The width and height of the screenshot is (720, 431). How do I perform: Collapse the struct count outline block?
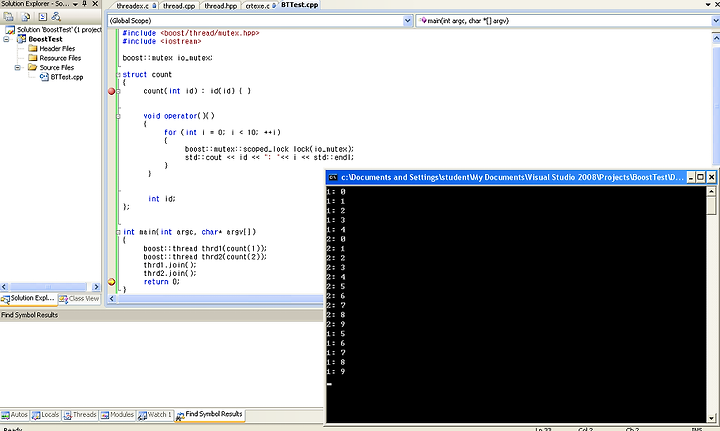point(118,75)
